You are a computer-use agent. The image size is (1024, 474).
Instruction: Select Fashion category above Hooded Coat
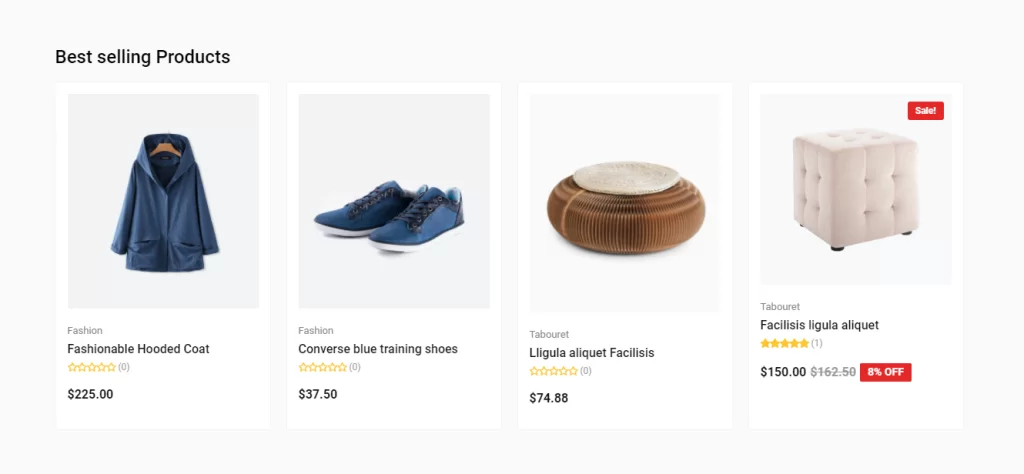[x=85, y=330]
